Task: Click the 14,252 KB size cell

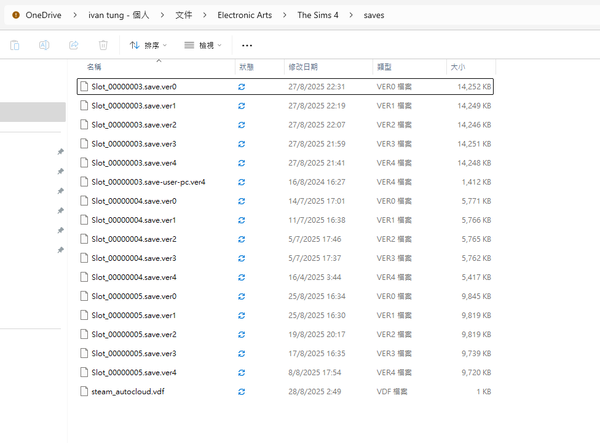Action: (x=474, y=87)
